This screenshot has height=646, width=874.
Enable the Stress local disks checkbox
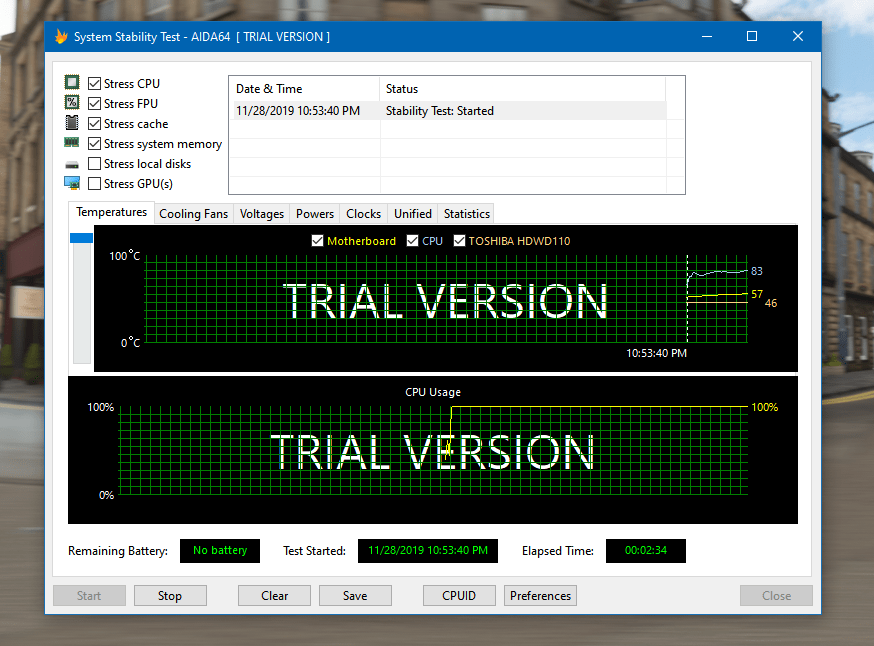(95, 164)
